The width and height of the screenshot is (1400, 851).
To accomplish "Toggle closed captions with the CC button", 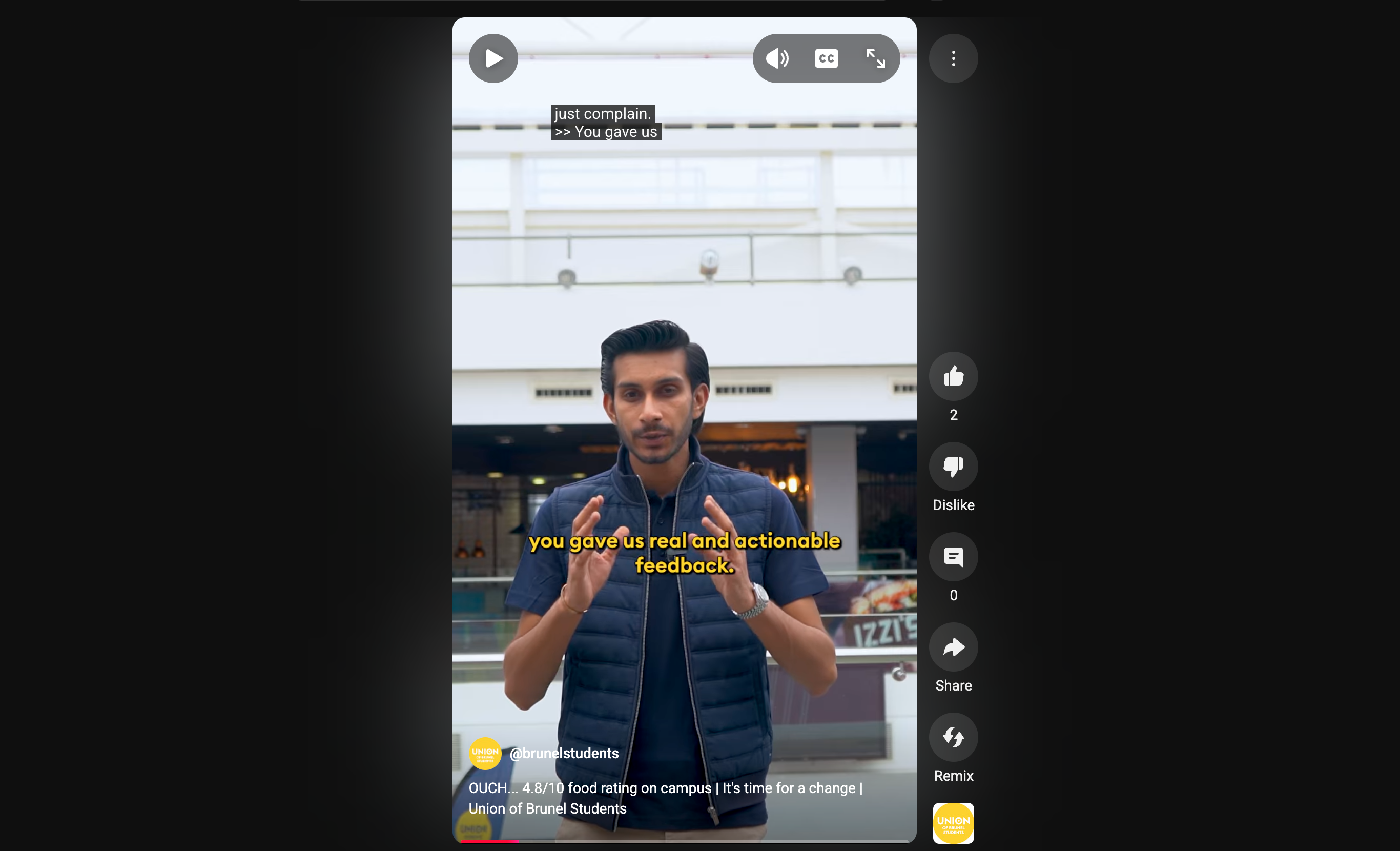I will (826, 58).
